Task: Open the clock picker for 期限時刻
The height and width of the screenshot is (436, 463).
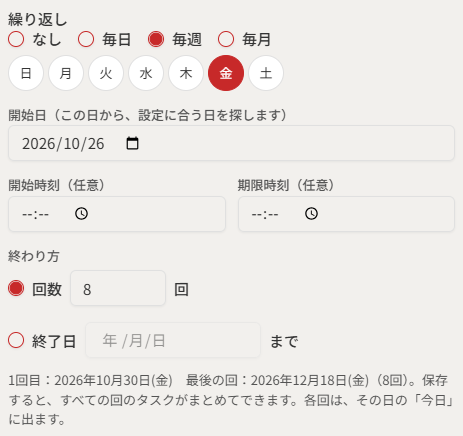Action: pos(311,214)
